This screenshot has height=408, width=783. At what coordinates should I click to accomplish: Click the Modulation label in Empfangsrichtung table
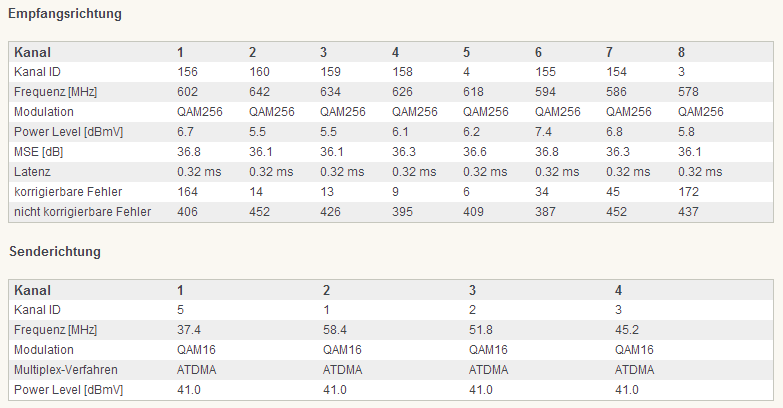click(x=43, y=112)
